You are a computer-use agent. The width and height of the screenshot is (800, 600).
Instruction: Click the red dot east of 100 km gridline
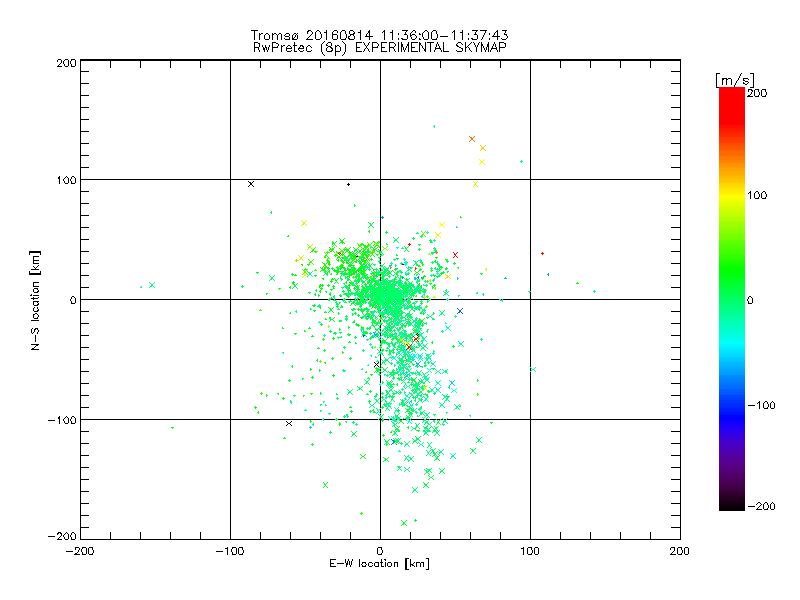pos(542,254)
